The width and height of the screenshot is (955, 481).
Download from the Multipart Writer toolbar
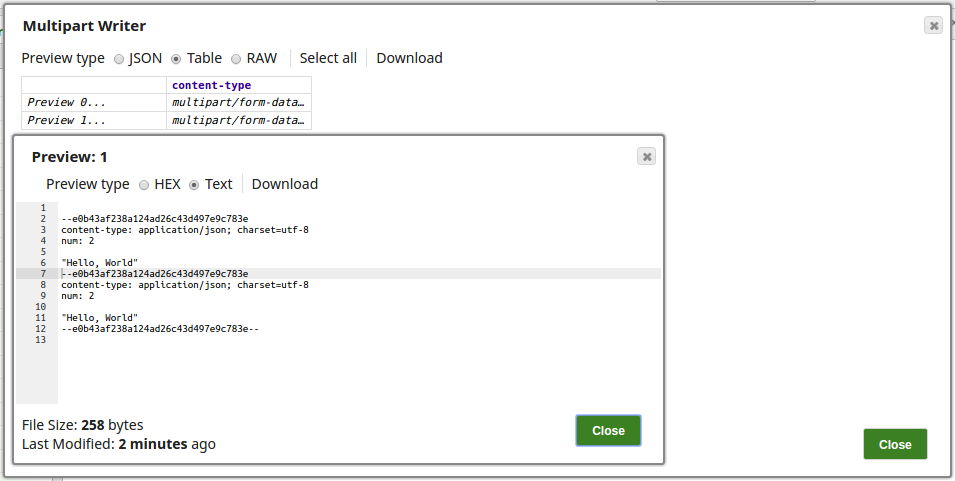pos(409,58)
